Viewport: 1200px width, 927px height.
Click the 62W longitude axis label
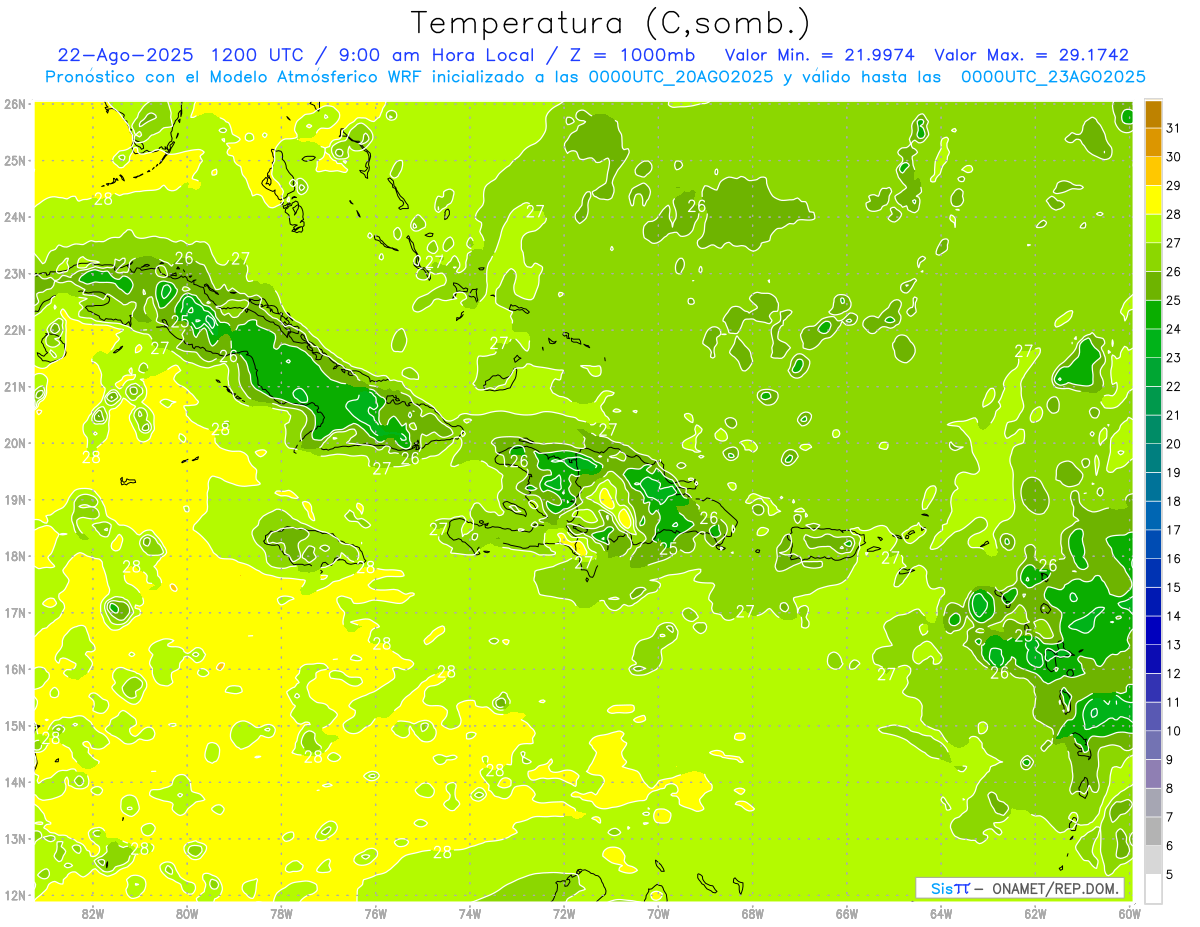click(1035, 913)
